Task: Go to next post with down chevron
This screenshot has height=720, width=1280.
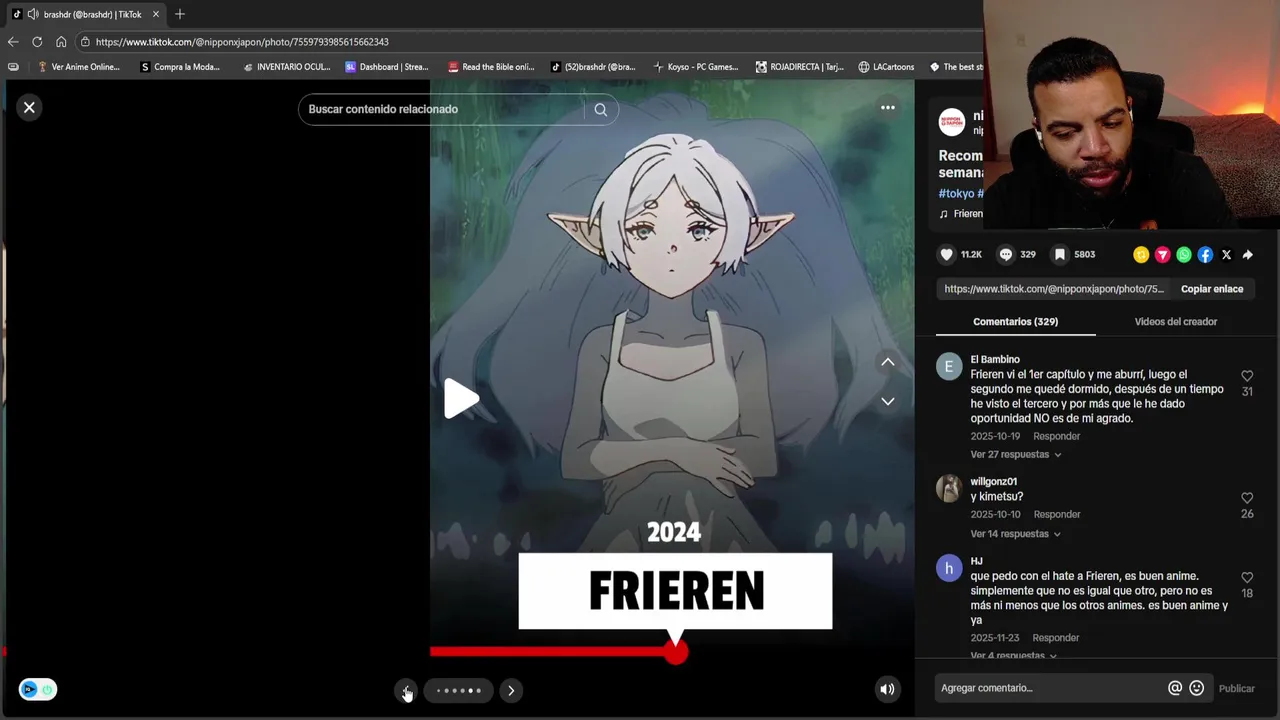Action: [x=887, y=401]
